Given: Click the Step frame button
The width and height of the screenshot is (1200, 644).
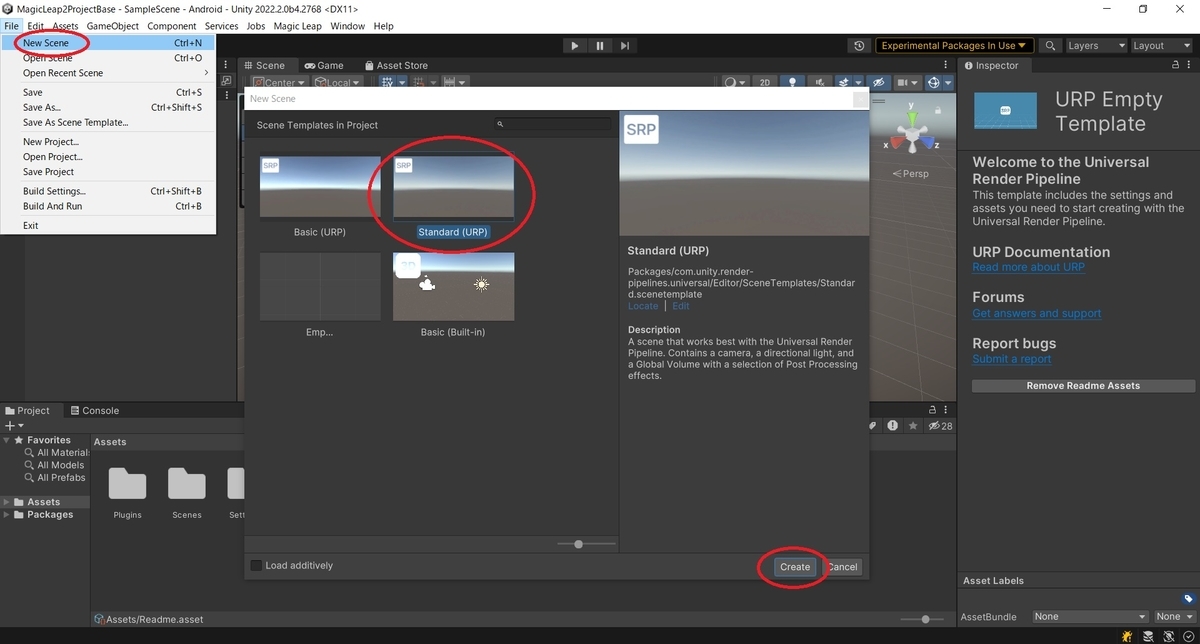Looking at the screenshot, I should coord(625,45).
